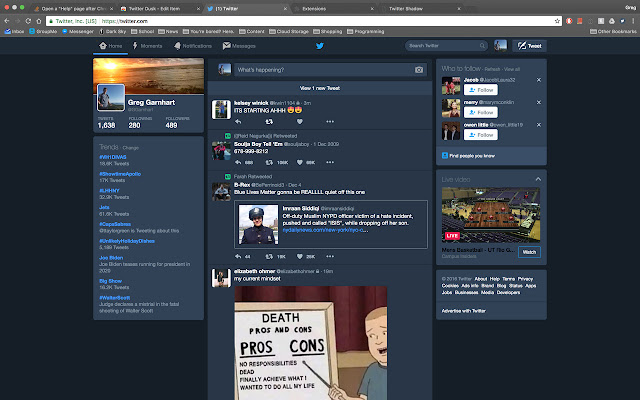Open the profile avatar menu in the navbar

tap(500, 46)
